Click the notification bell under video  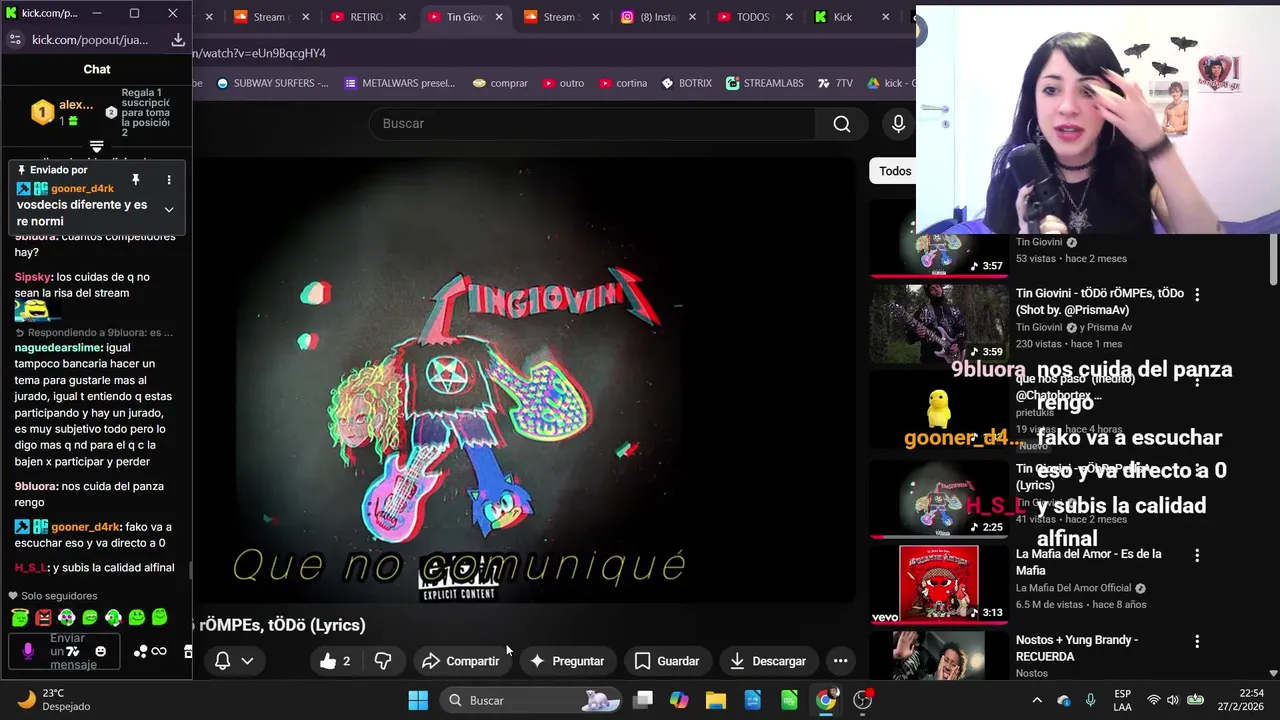point(222,661)
